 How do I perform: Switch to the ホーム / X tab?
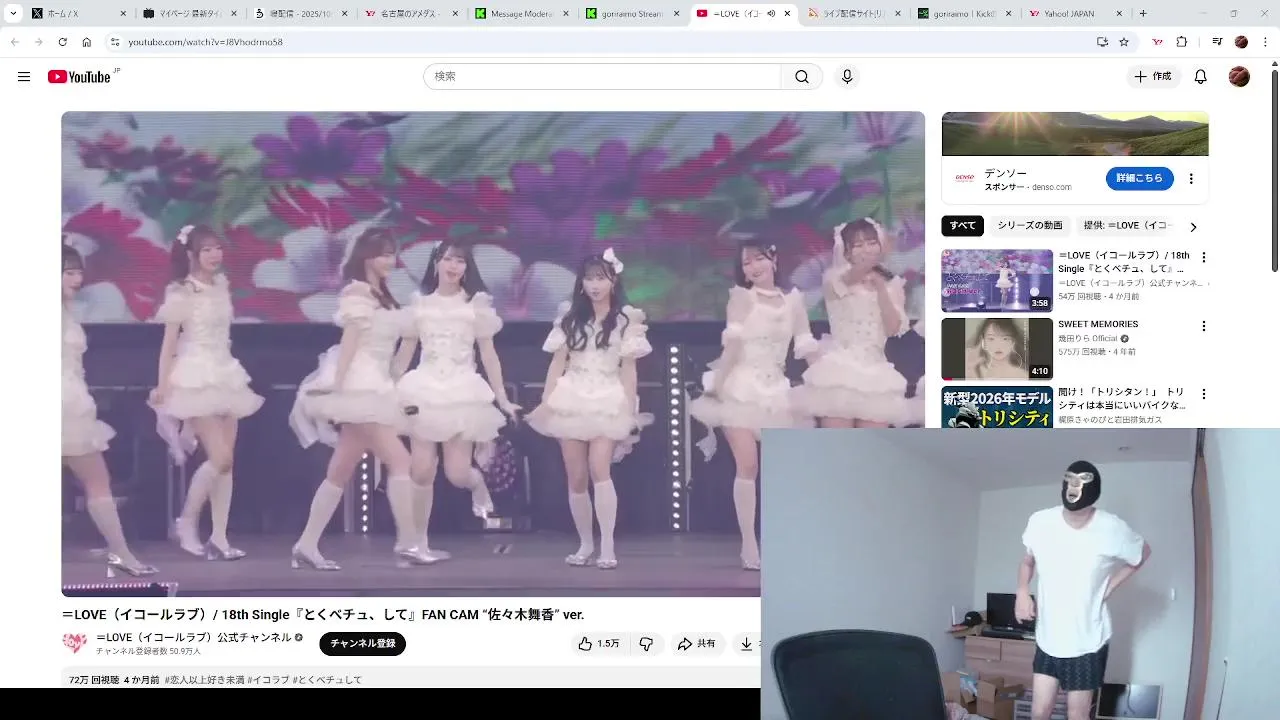(x=76, y=14)
